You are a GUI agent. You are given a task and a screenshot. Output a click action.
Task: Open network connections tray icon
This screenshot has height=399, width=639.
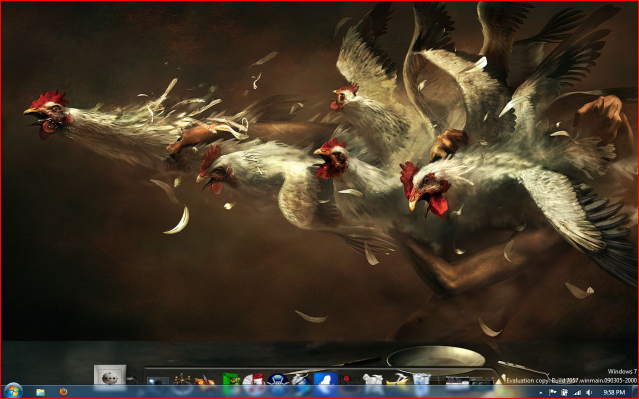[577, 392]
